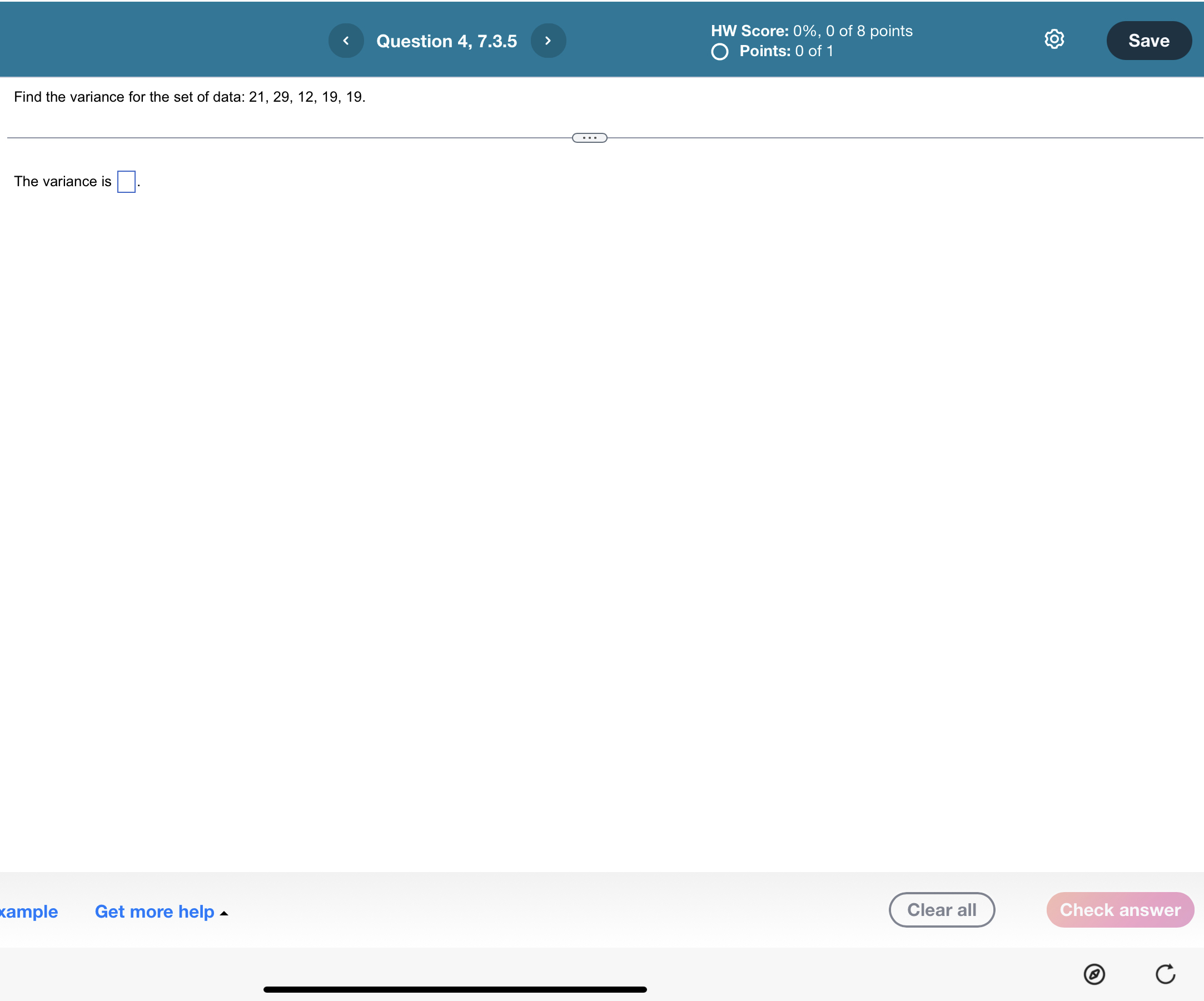
Task: Tap the home indicator bar at bottom
Action: pyautogui.click(x=455, y=988)
